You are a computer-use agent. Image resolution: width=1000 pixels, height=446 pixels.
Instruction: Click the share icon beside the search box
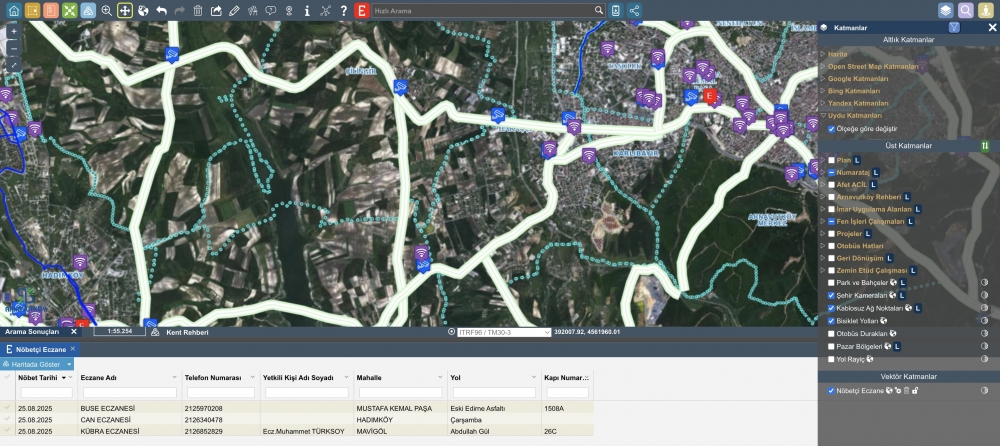coord(635,11)
